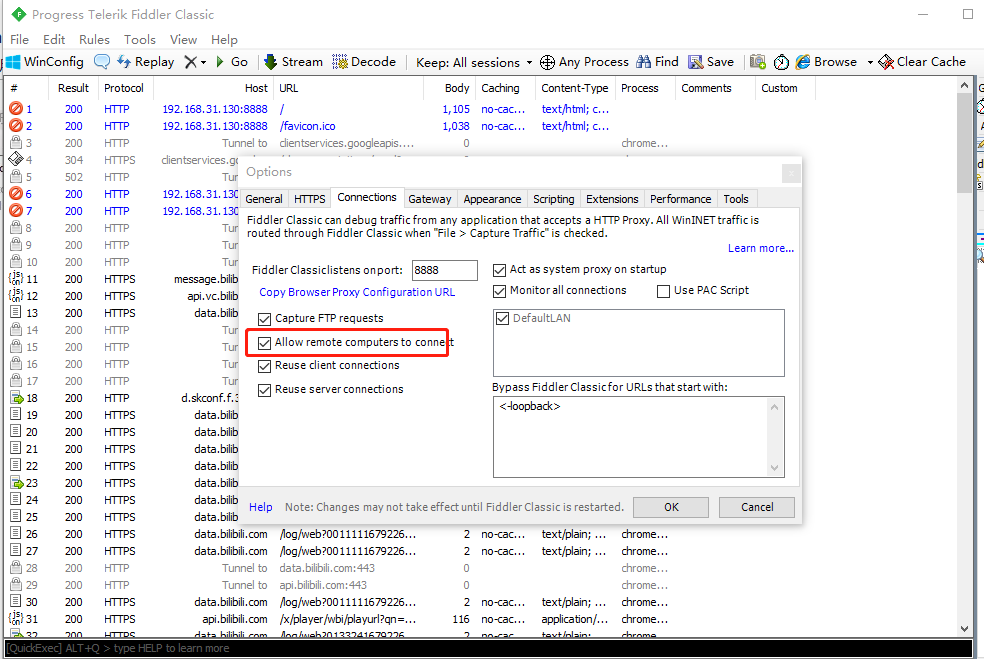The height and width of the screenshot is (659, 984).
Task: Replay the selected sessions
Action: click(x=146, y=62)
